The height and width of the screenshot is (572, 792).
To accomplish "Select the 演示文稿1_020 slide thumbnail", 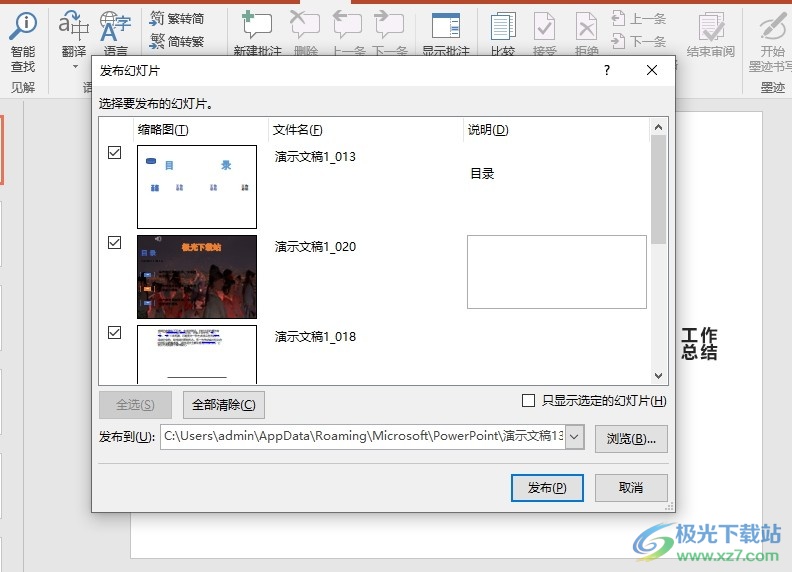I will click(197, 277).
